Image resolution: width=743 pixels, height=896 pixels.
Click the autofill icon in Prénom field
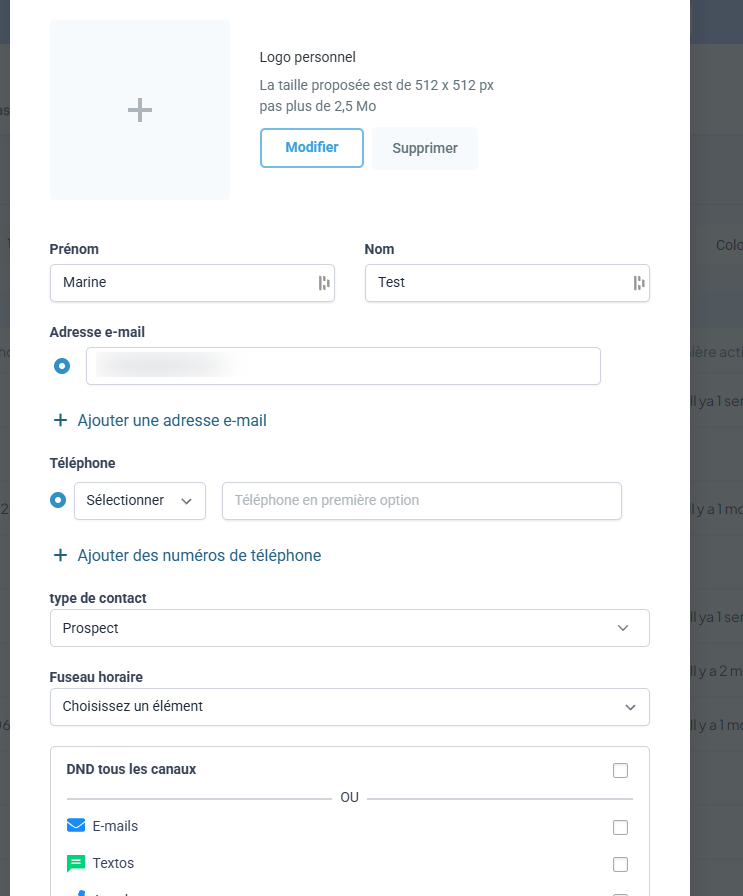(x=324, y=283)
